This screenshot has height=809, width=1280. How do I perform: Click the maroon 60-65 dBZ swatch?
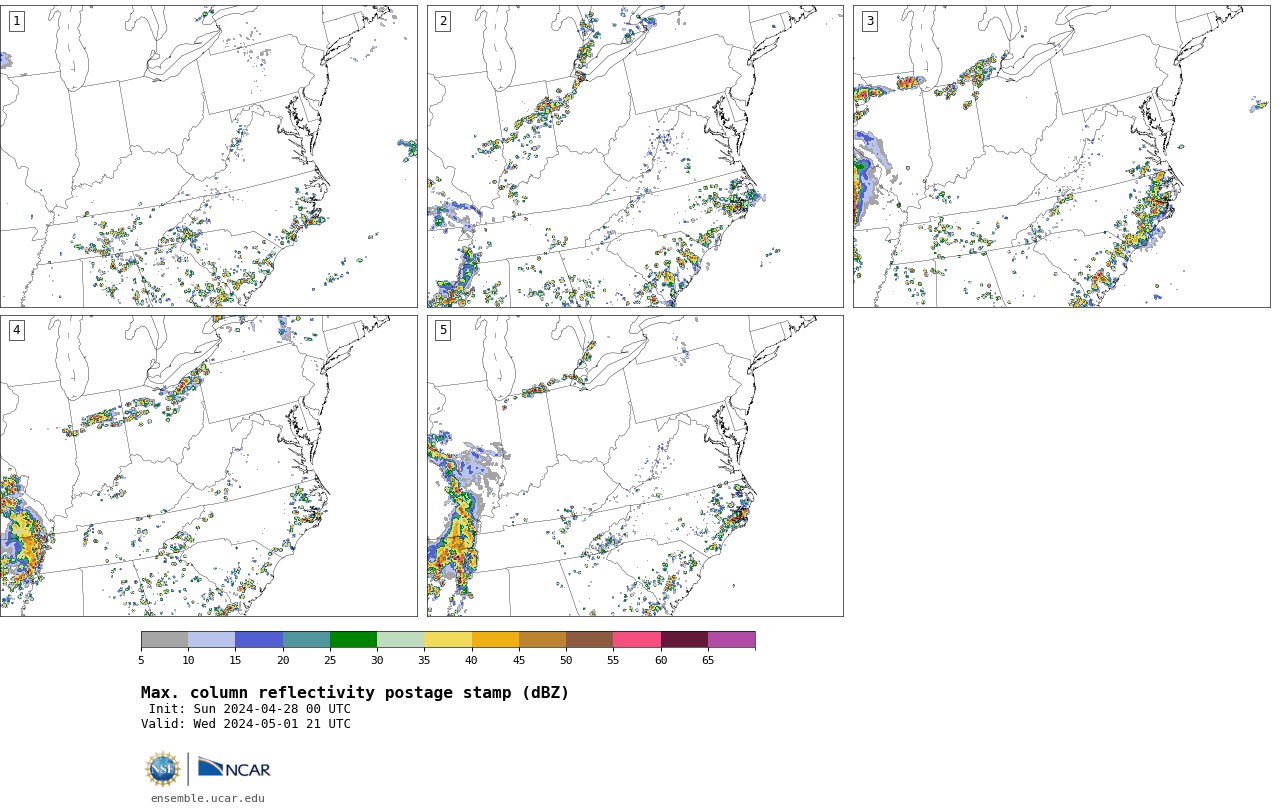[x=684, y=640]
